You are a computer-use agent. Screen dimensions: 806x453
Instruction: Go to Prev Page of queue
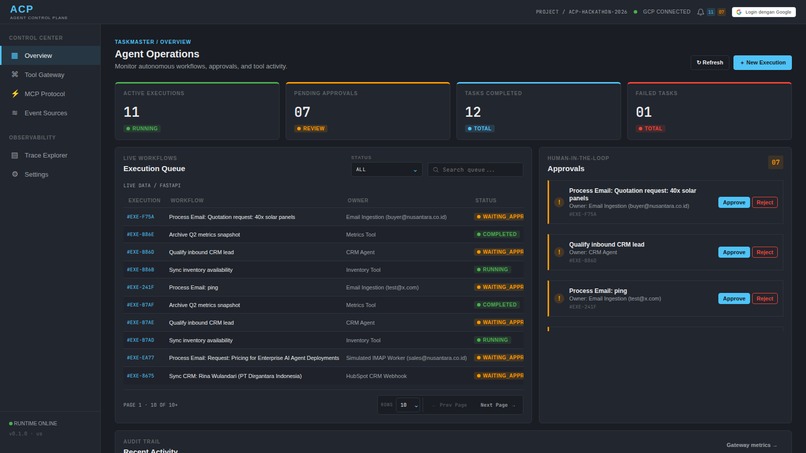(450, 405)
